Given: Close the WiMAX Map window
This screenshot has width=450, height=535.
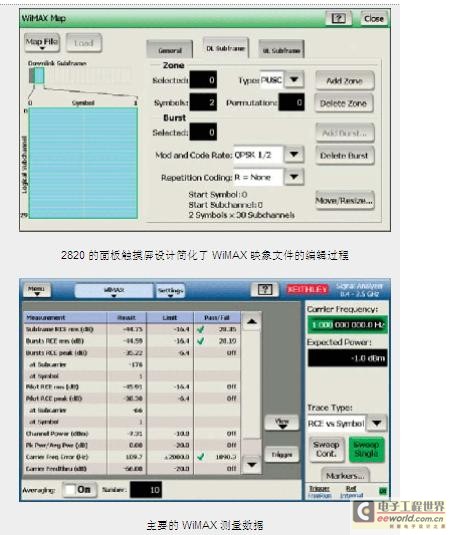Looking at the screenshot, I should click(374, 19).
